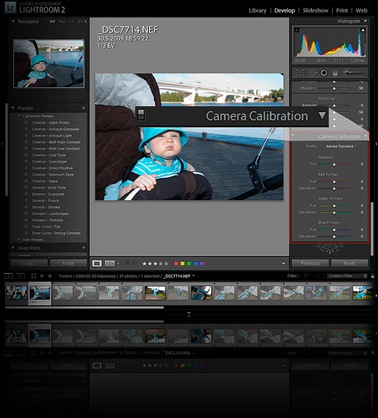Image resolution: width=378 pixels, height=418 pixels.
Task: Show second window display icon
Action: click(21, 276)
